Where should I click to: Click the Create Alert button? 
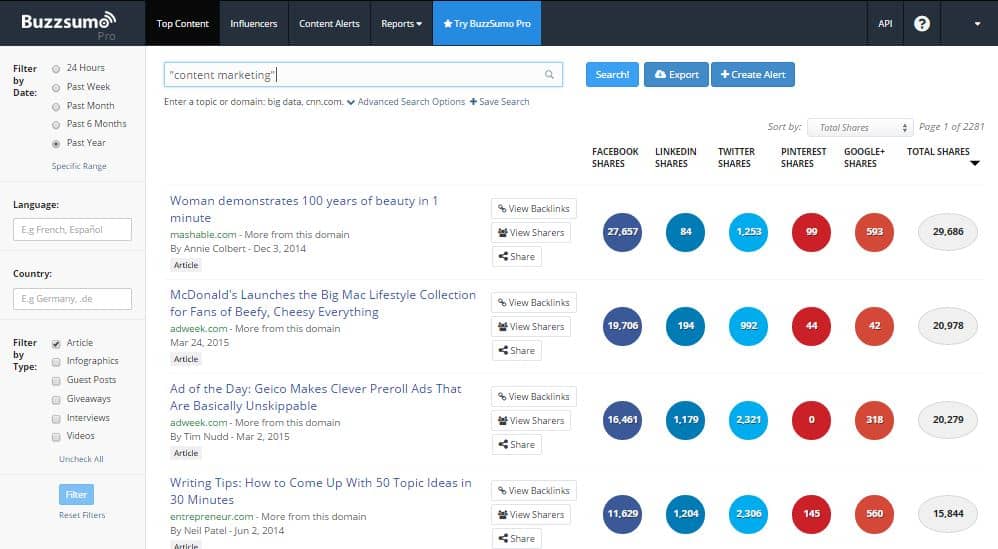click(752, 74)
